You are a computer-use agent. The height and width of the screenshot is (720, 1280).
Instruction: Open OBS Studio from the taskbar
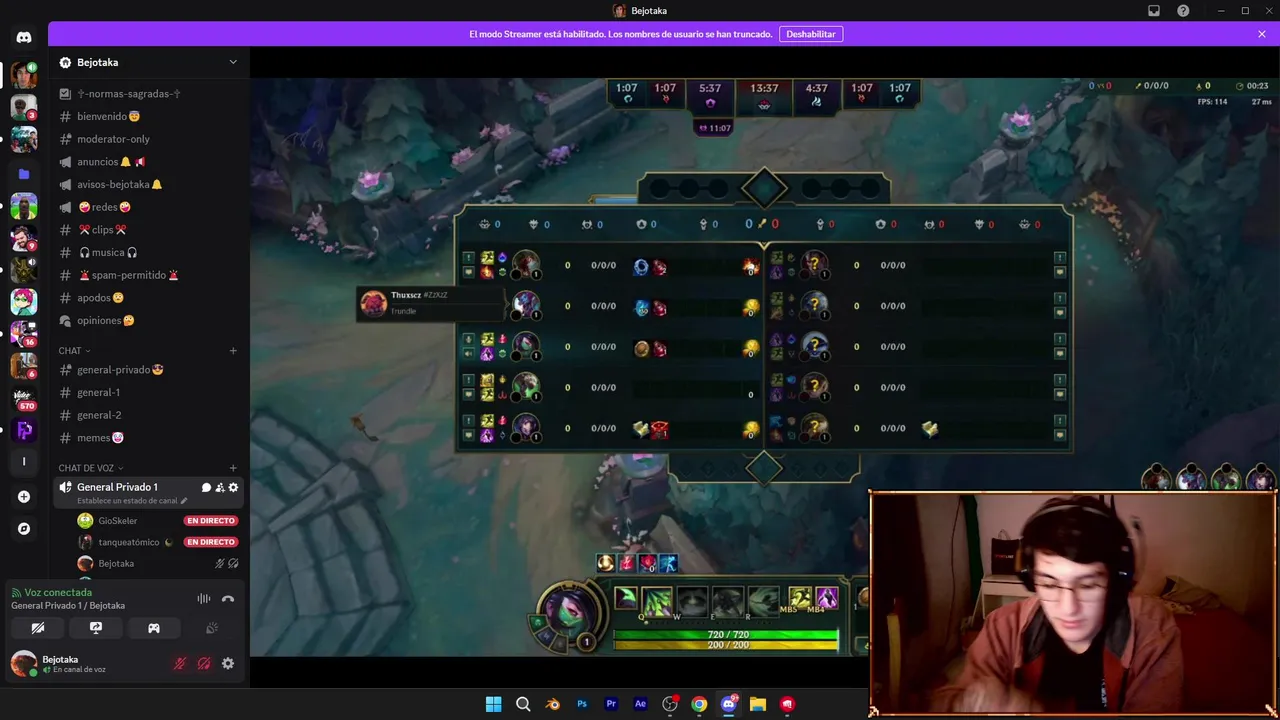coord(670,704)
